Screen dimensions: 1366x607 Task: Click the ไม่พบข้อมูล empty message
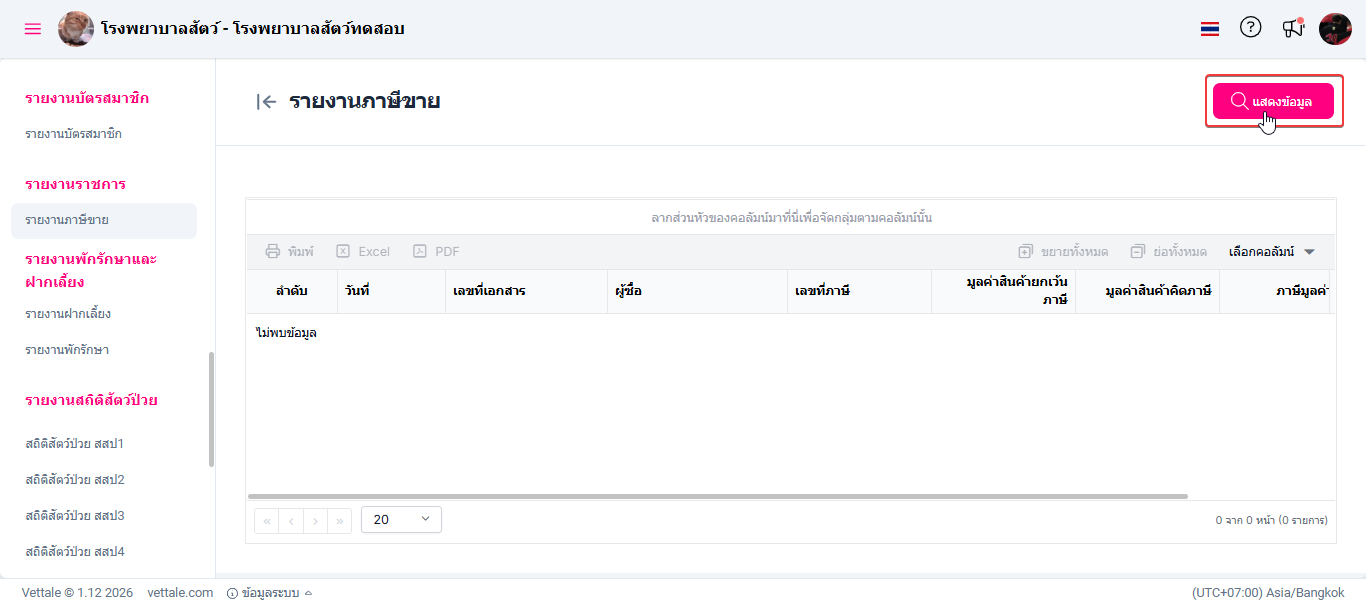(286, 332)
